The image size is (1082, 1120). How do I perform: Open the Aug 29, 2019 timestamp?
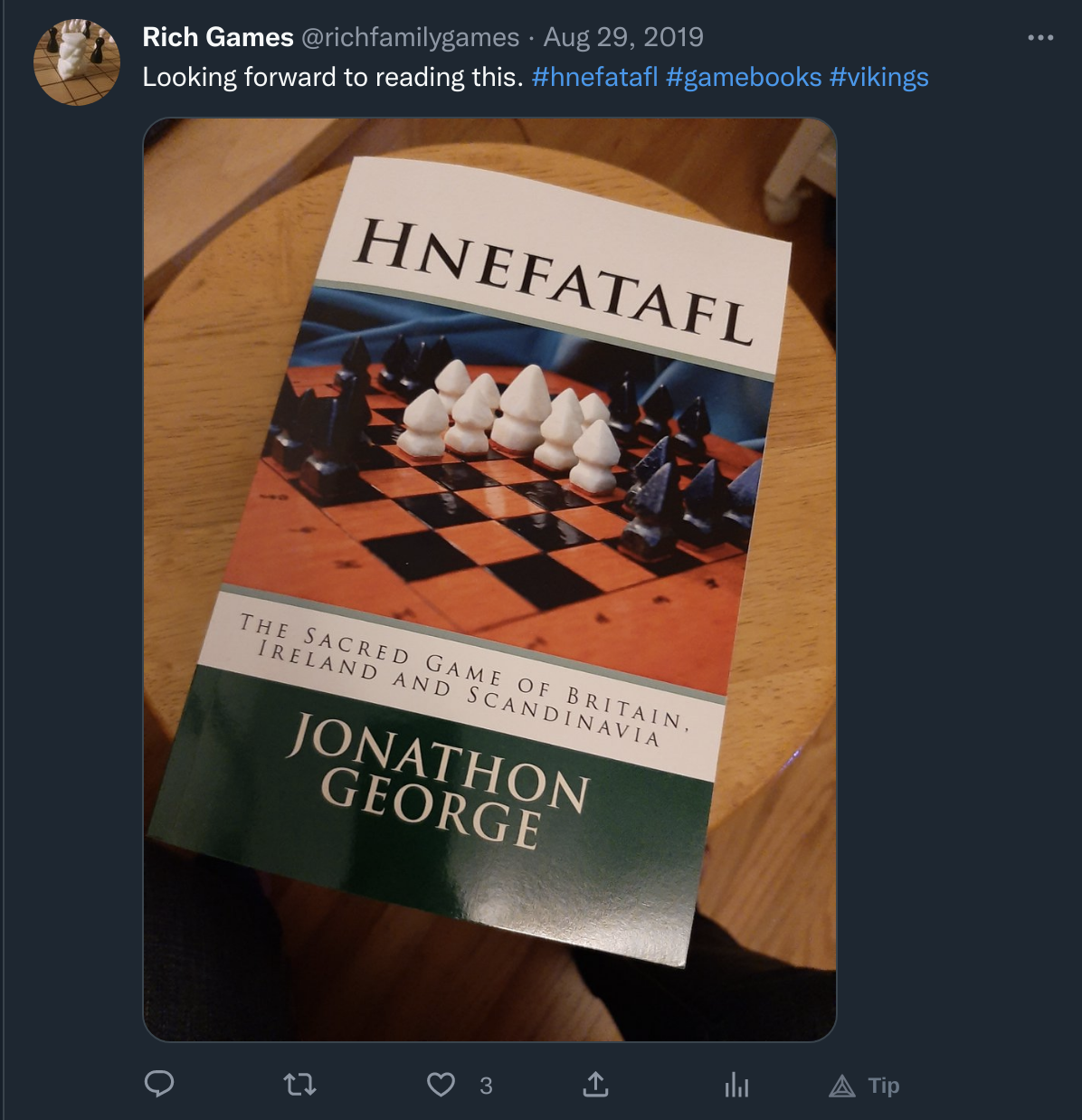click(x=623, y=37)
